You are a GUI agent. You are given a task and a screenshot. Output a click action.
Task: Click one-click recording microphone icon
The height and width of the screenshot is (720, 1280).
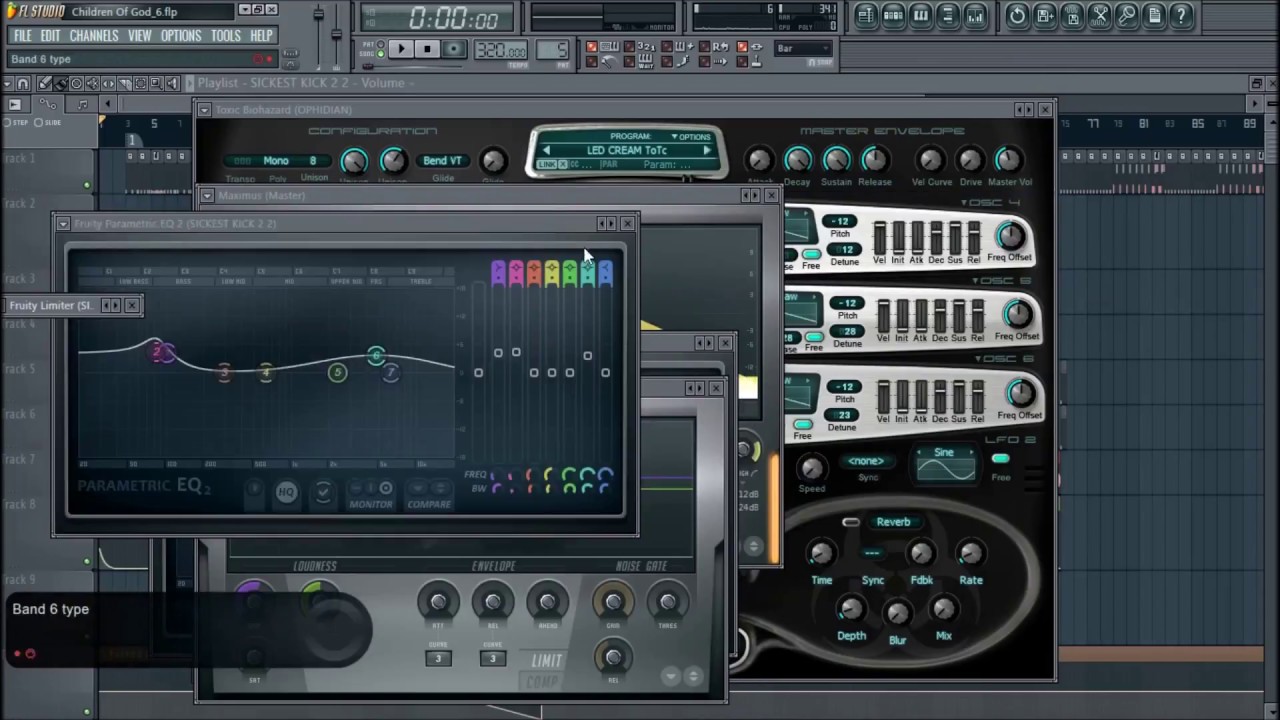click(1126, 15)
